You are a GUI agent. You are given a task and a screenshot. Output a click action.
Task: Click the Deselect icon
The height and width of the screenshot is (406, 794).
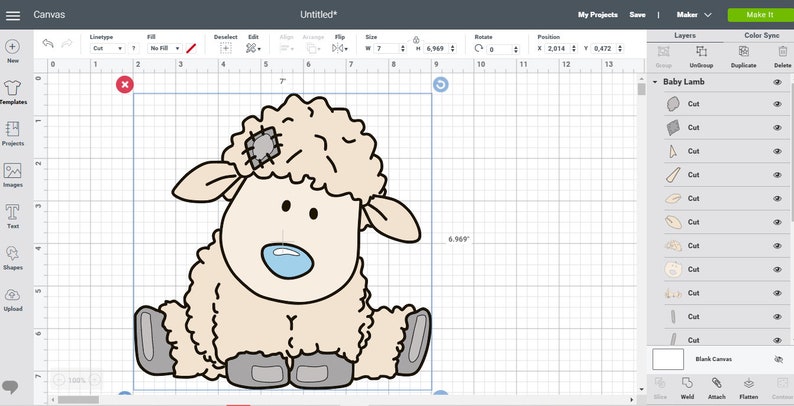(x=225, y=48)
